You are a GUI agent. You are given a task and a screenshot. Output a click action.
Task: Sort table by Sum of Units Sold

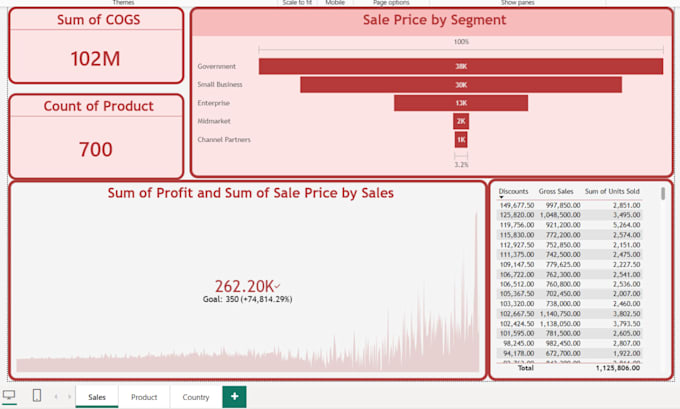612,191
